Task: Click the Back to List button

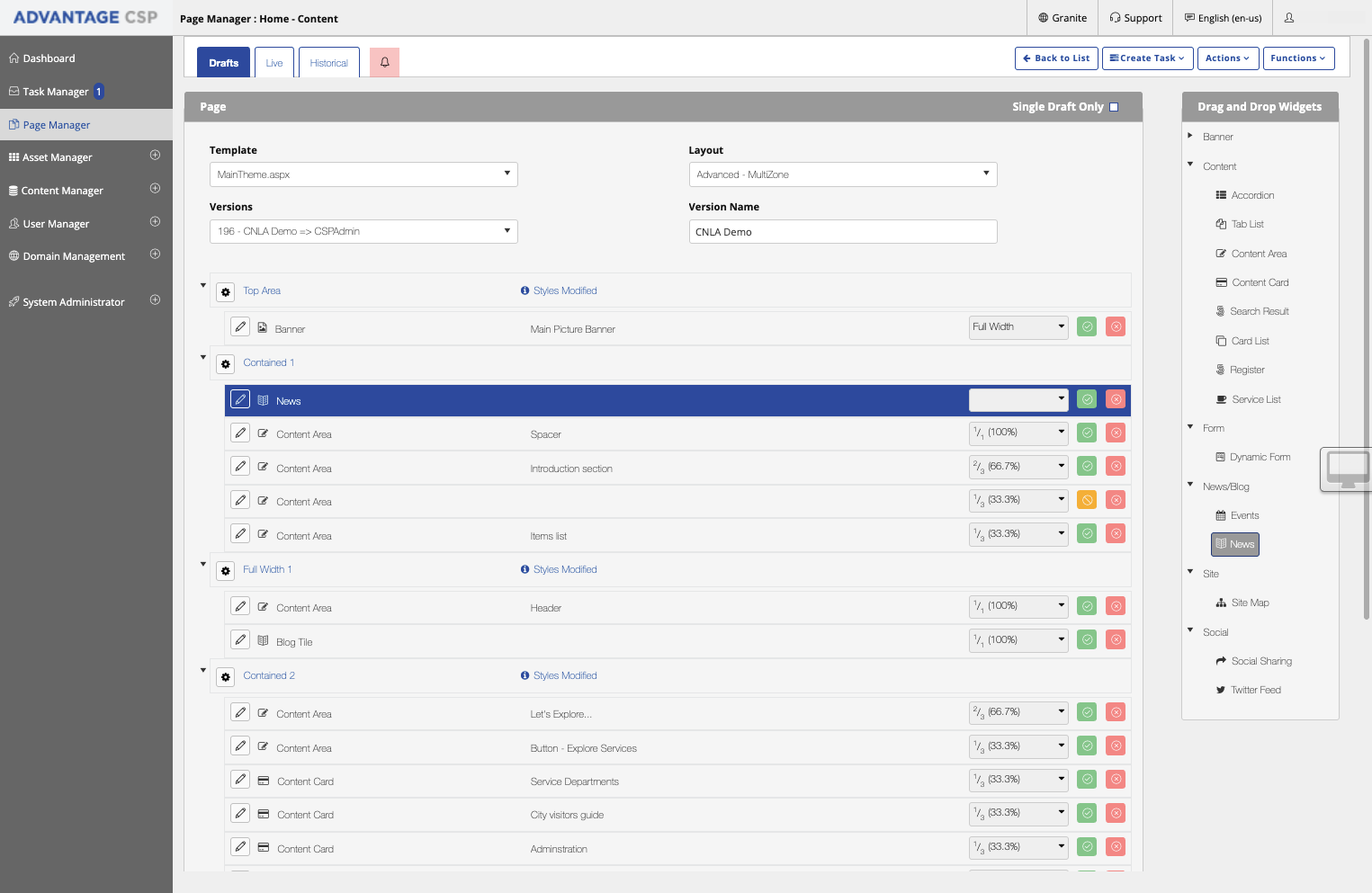Action: click(x=1056, y=58)
